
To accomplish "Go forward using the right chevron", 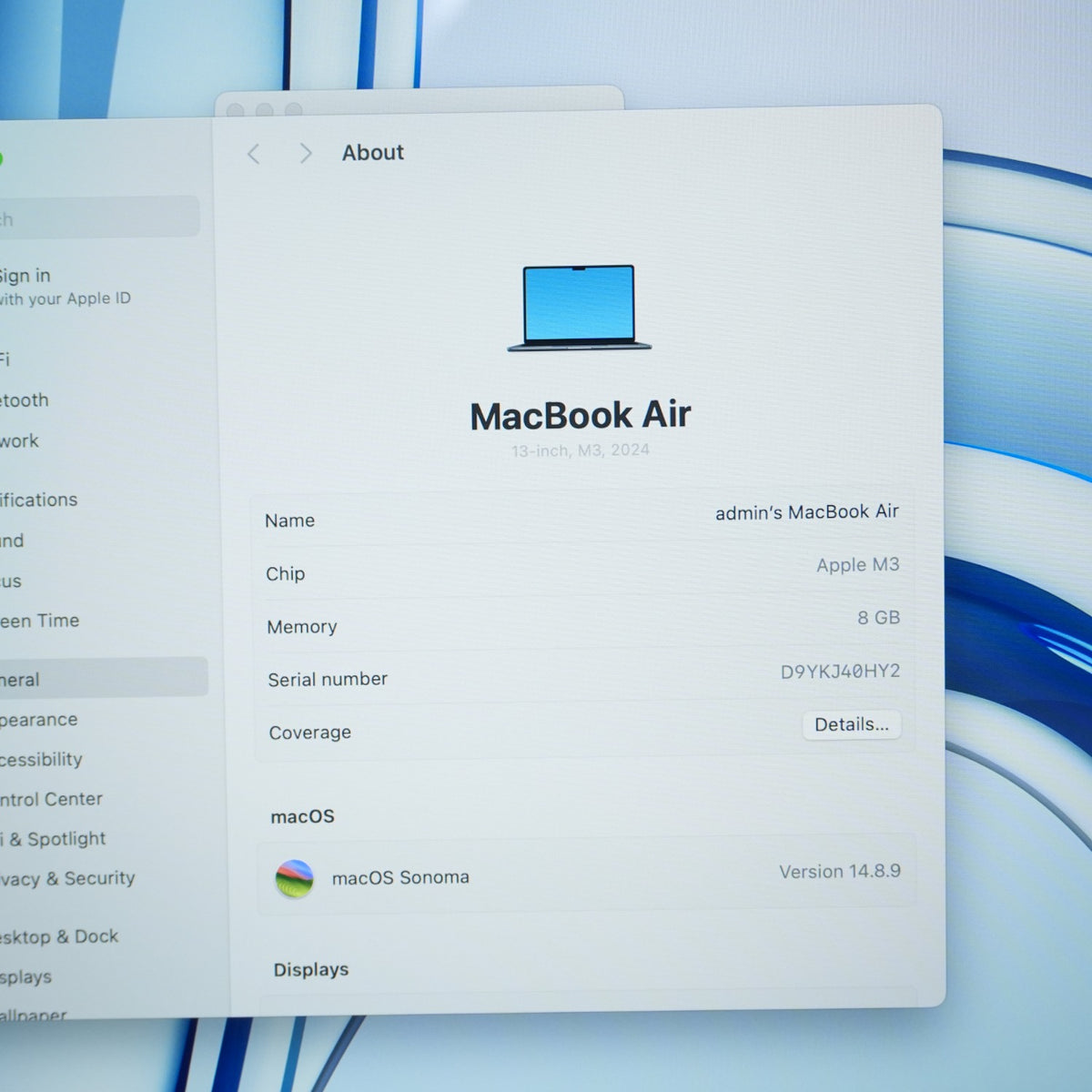I will (x=305, y=154).
